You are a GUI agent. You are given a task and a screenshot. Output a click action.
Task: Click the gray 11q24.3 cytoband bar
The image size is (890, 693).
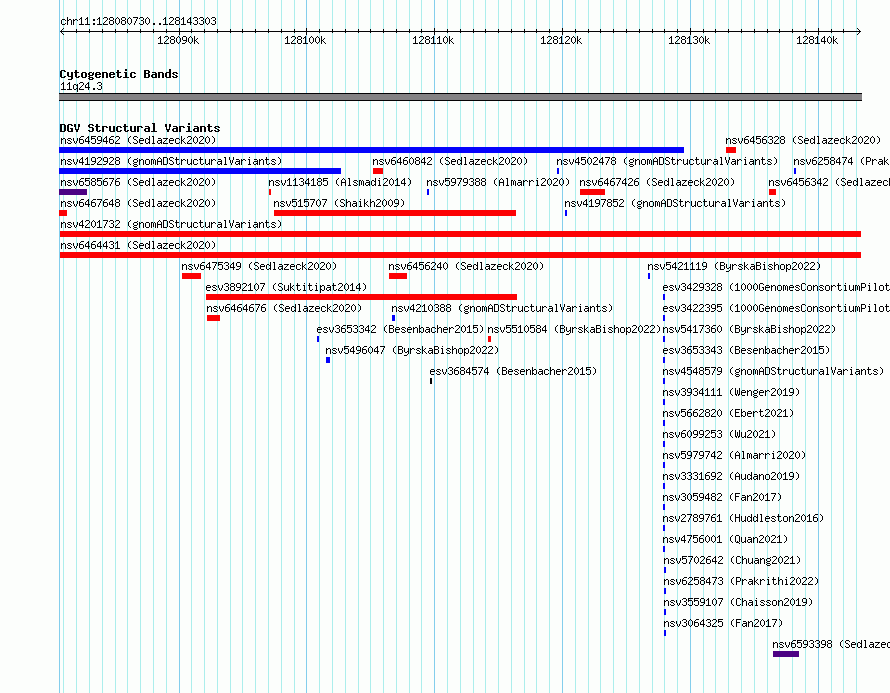click(x=460, y=97)
